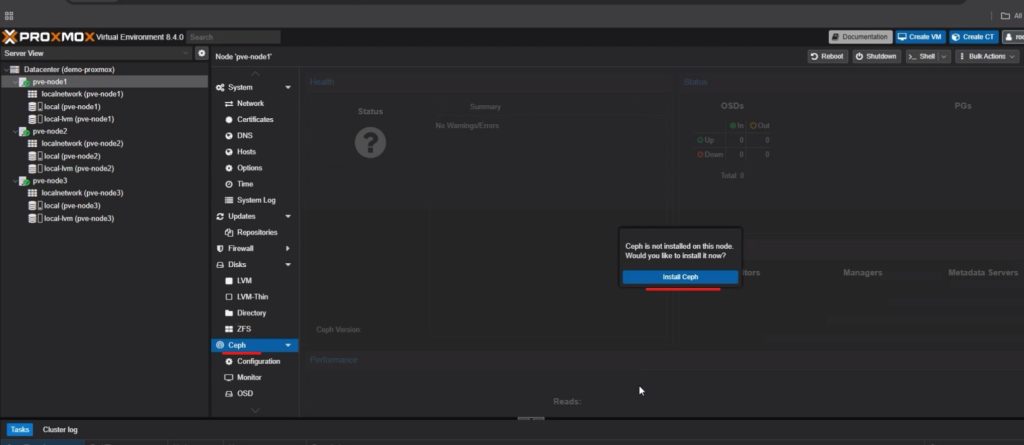Expand the Firewall submenu arrow
The width and height of the screenshot is (1024, 445).
pyautogui.click(x=288, y=248)
